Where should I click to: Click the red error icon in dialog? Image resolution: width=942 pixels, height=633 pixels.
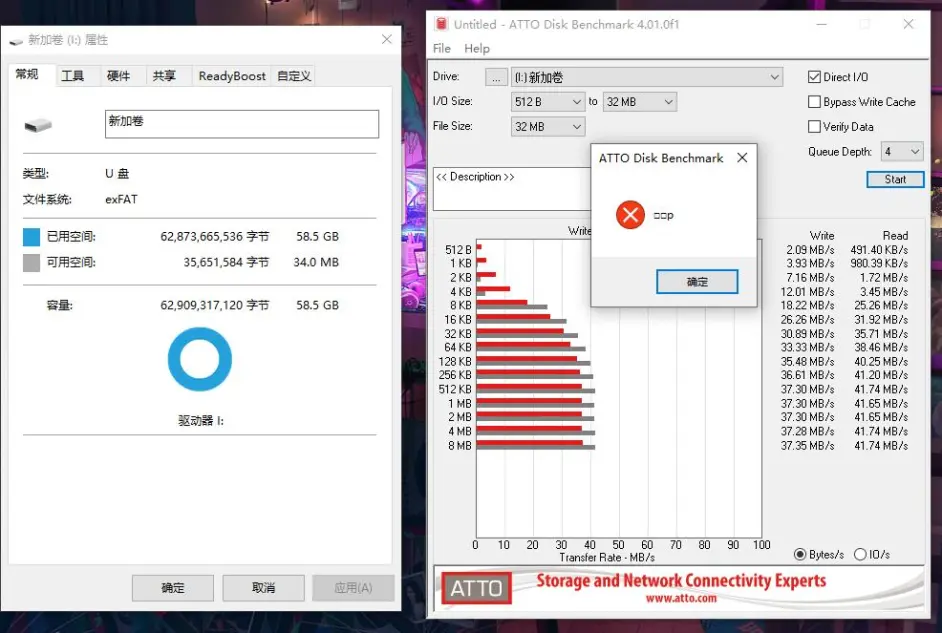[630, 214]
